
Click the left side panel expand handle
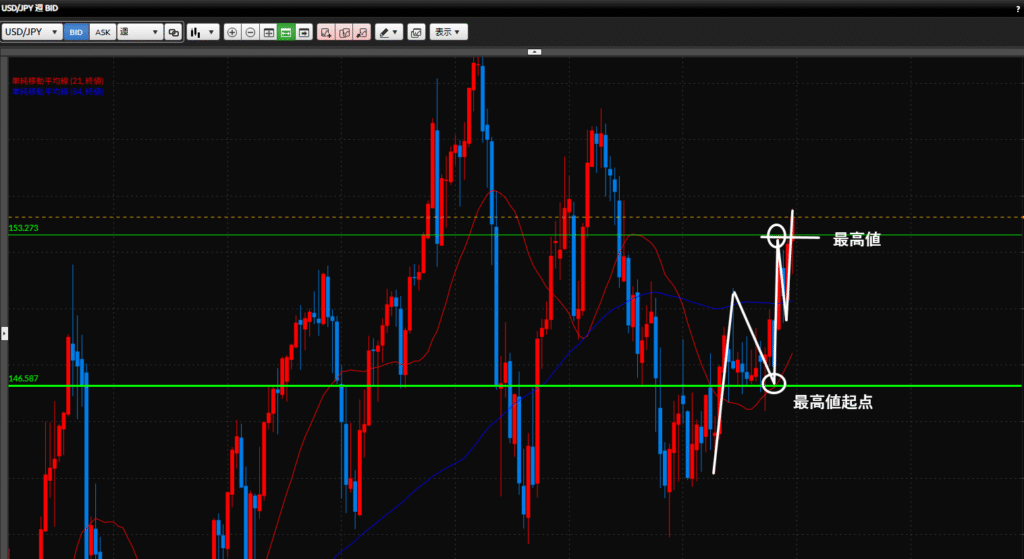click(4, 333)
